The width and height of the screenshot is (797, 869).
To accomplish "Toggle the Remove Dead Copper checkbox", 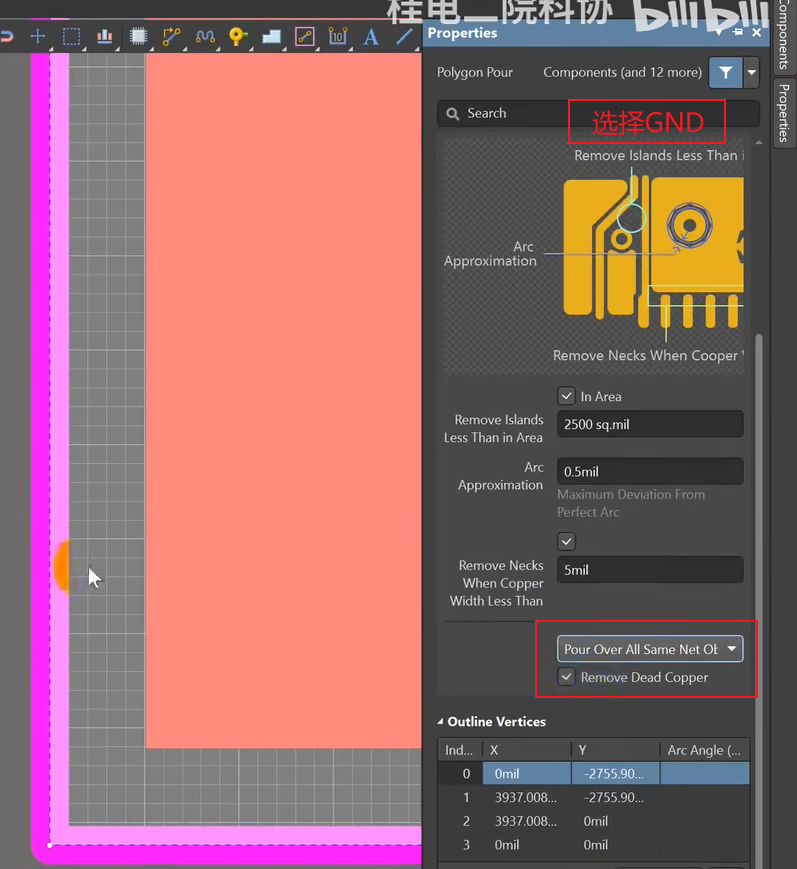I will pos(566,677).
